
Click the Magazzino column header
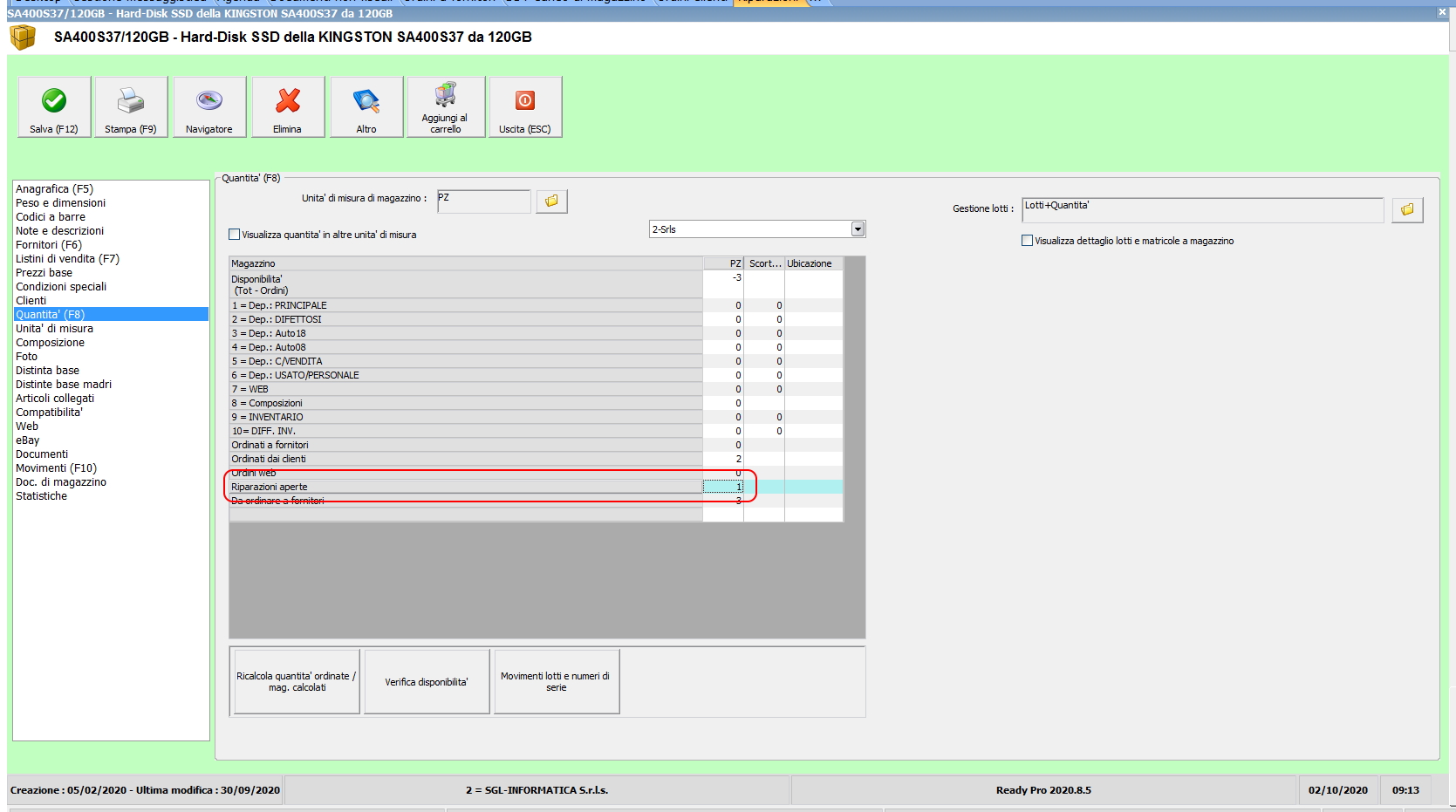coord(466,263)
